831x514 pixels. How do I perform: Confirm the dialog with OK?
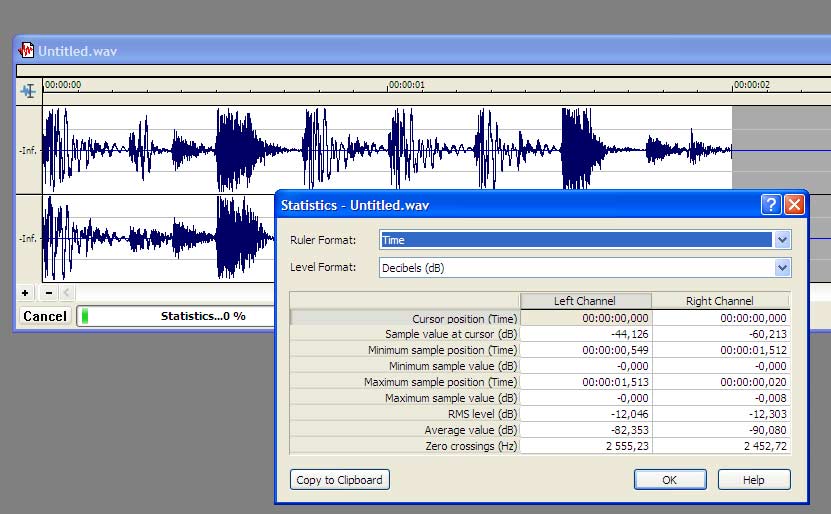point(670,480)
